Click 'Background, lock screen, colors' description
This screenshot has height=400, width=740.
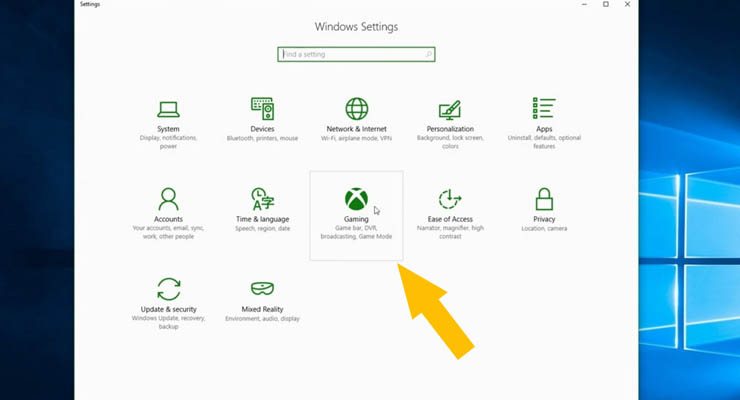click(450, 142)
